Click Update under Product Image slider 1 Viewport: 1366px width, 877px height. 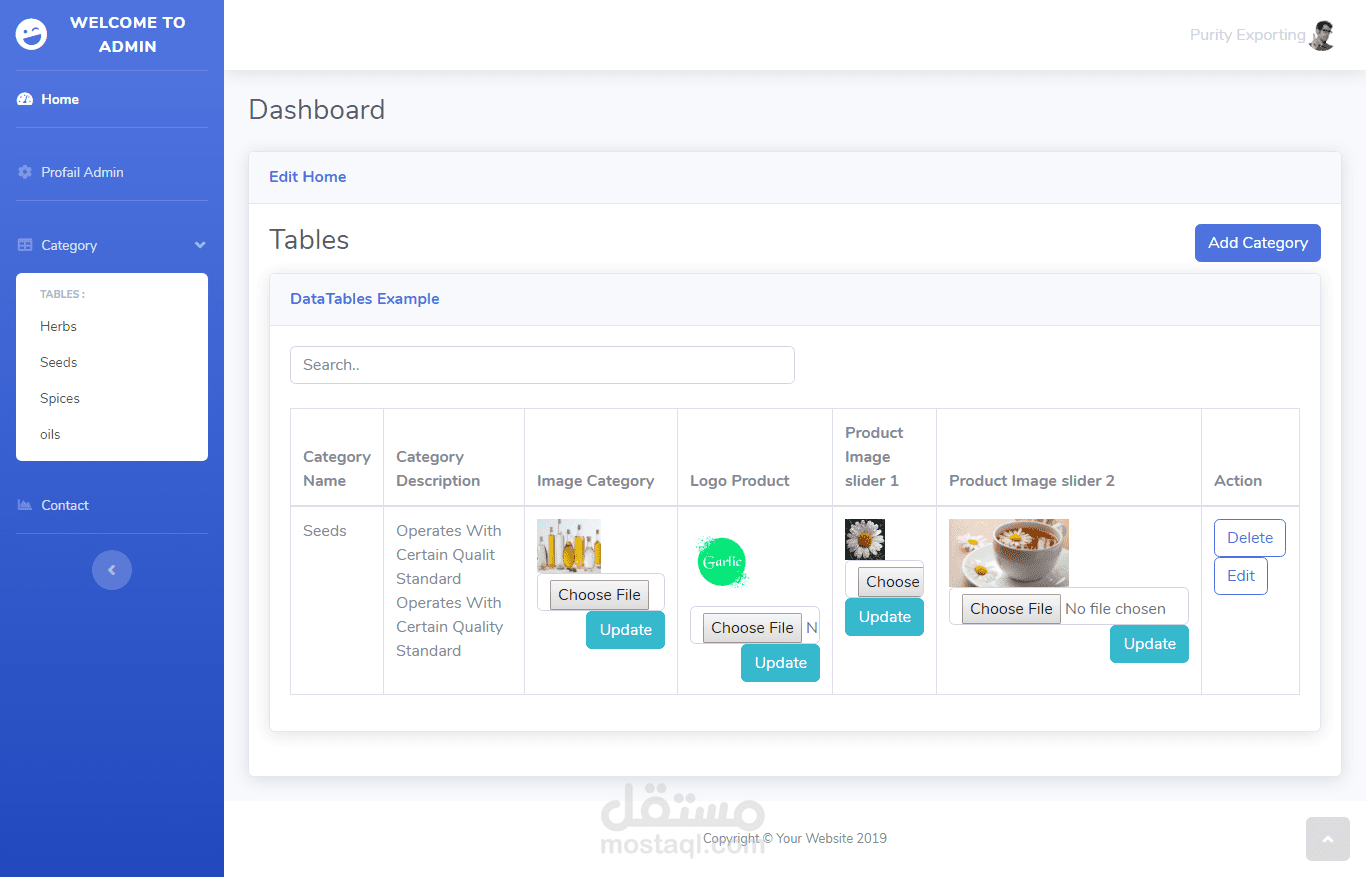click(885, 617)
